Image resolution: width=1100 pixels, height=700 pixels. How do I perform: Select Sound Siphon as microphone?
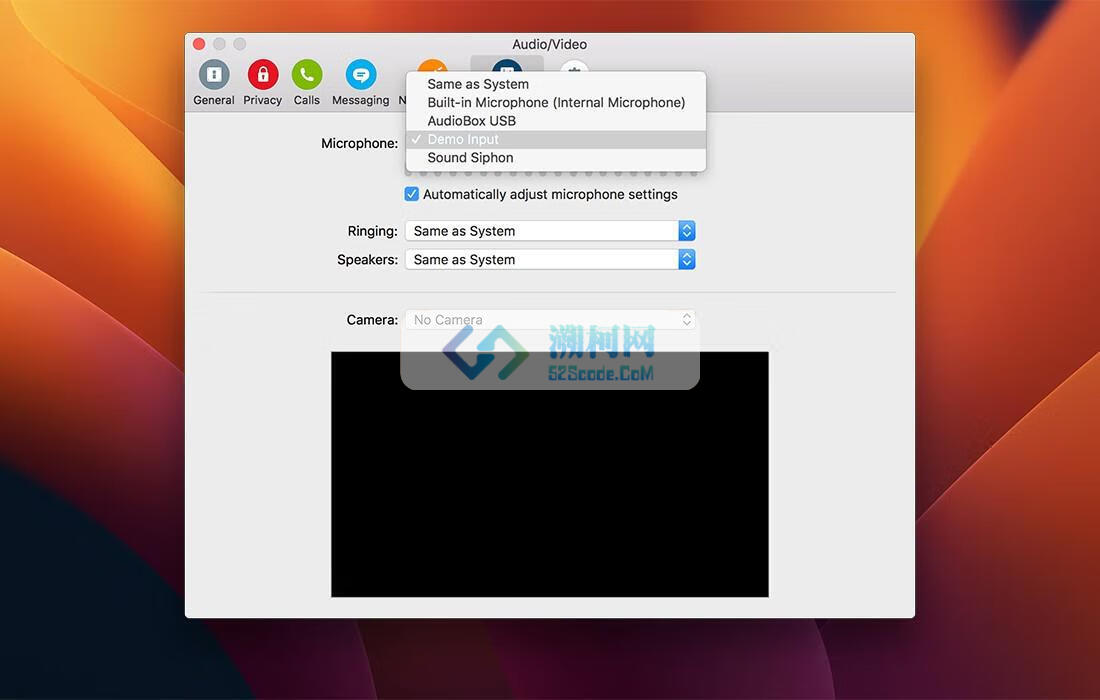pyautogui.click(x=556, y=158)
